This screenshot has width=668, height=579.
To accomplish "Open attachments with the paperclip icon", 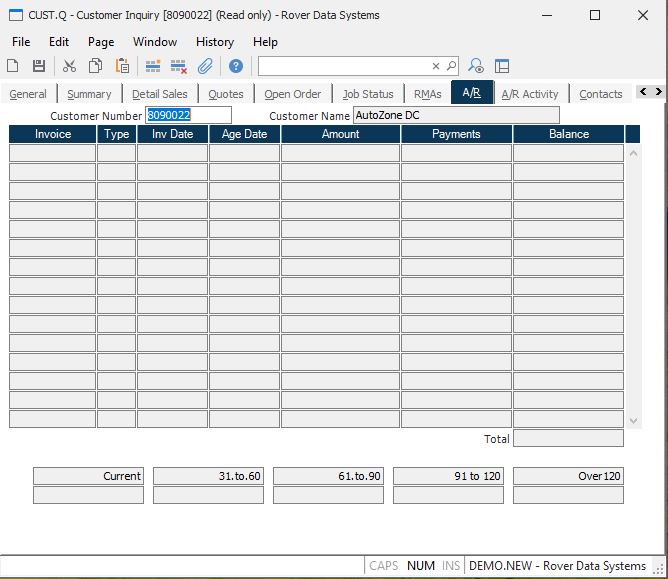I will click(x=205, y=66).
